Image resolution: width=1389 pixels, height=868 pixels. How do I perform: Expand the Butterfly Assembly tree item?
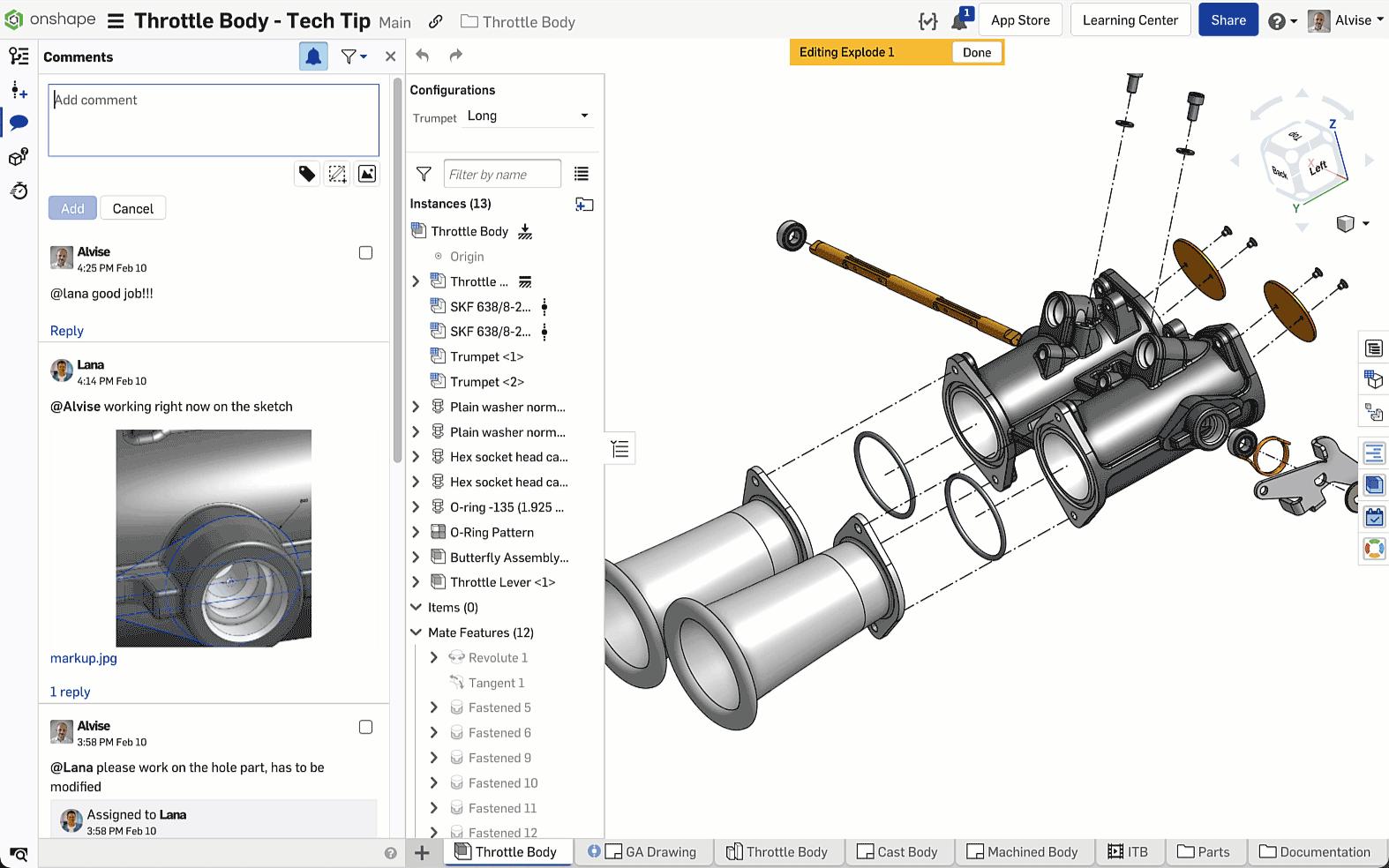click(x=416, y=557)
